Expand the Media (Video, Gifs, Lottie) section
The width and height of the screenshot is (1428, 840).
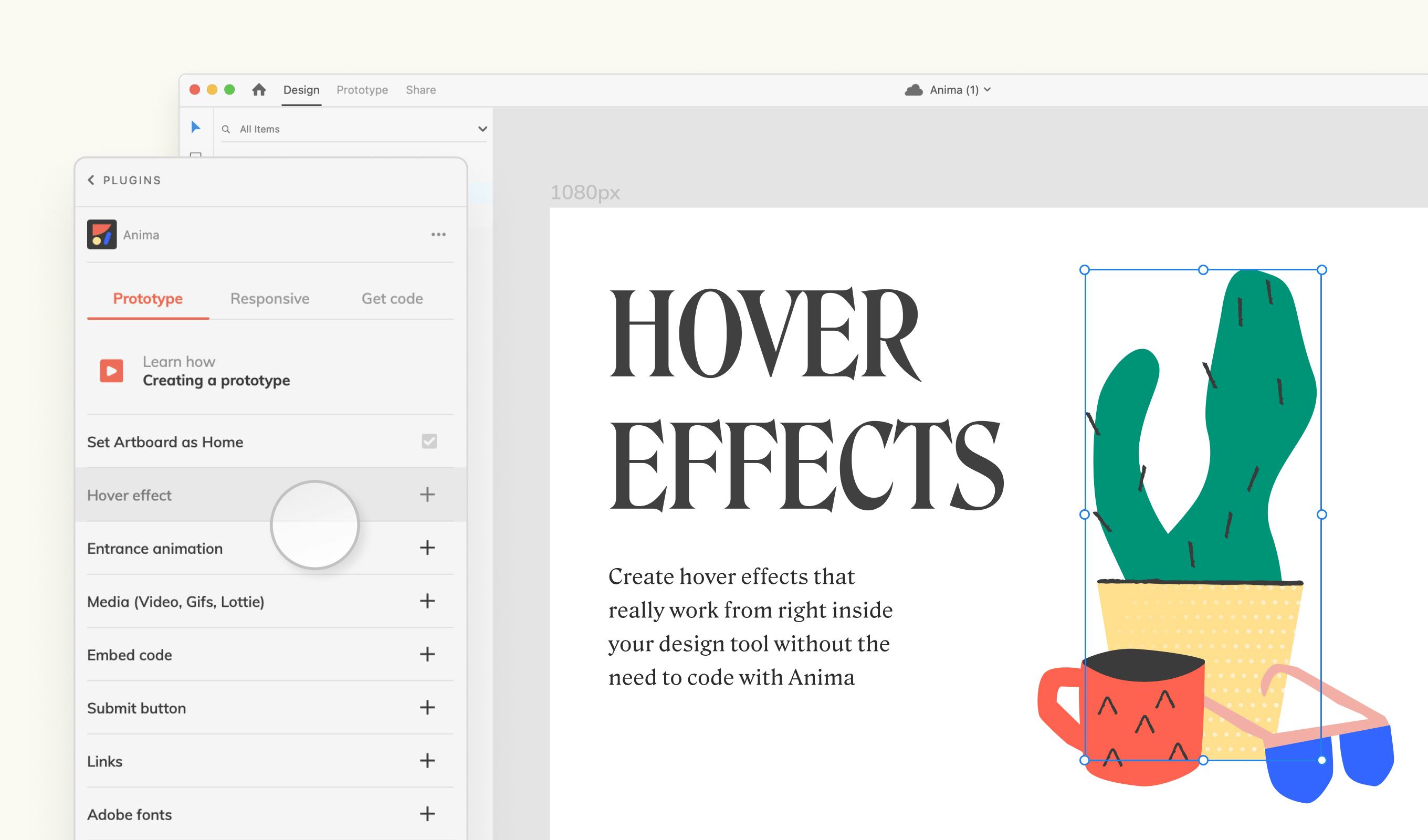point(427,601)
